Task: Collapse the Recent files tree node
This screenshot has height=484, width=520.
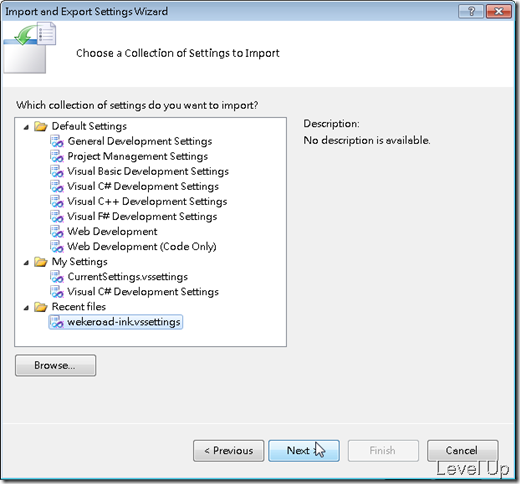Action: point(26,308)
